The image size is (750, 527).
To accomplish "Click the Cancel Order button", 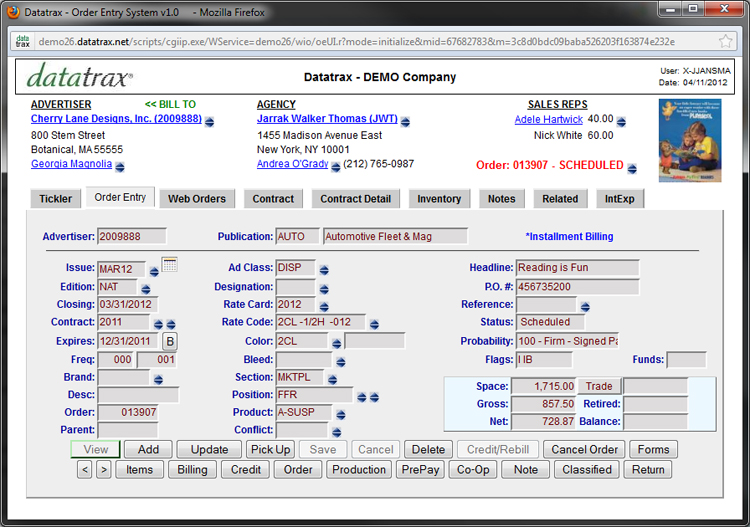I will tap(584, 450).
